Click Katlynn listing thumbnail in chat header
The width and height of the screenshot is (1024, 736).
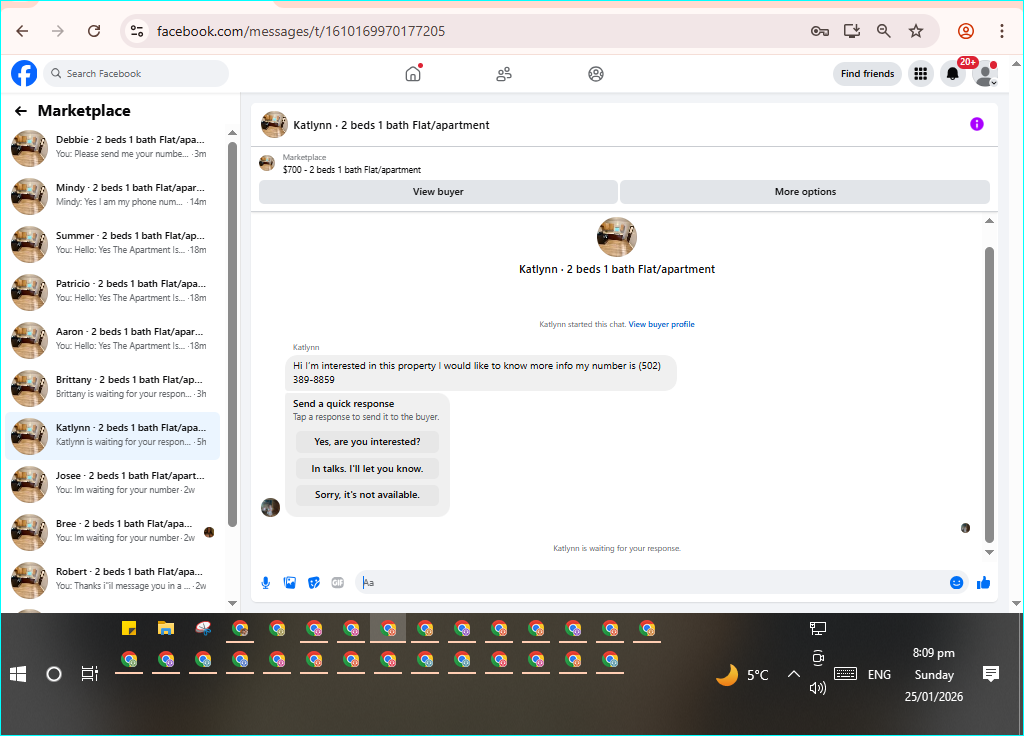(274, 124)
